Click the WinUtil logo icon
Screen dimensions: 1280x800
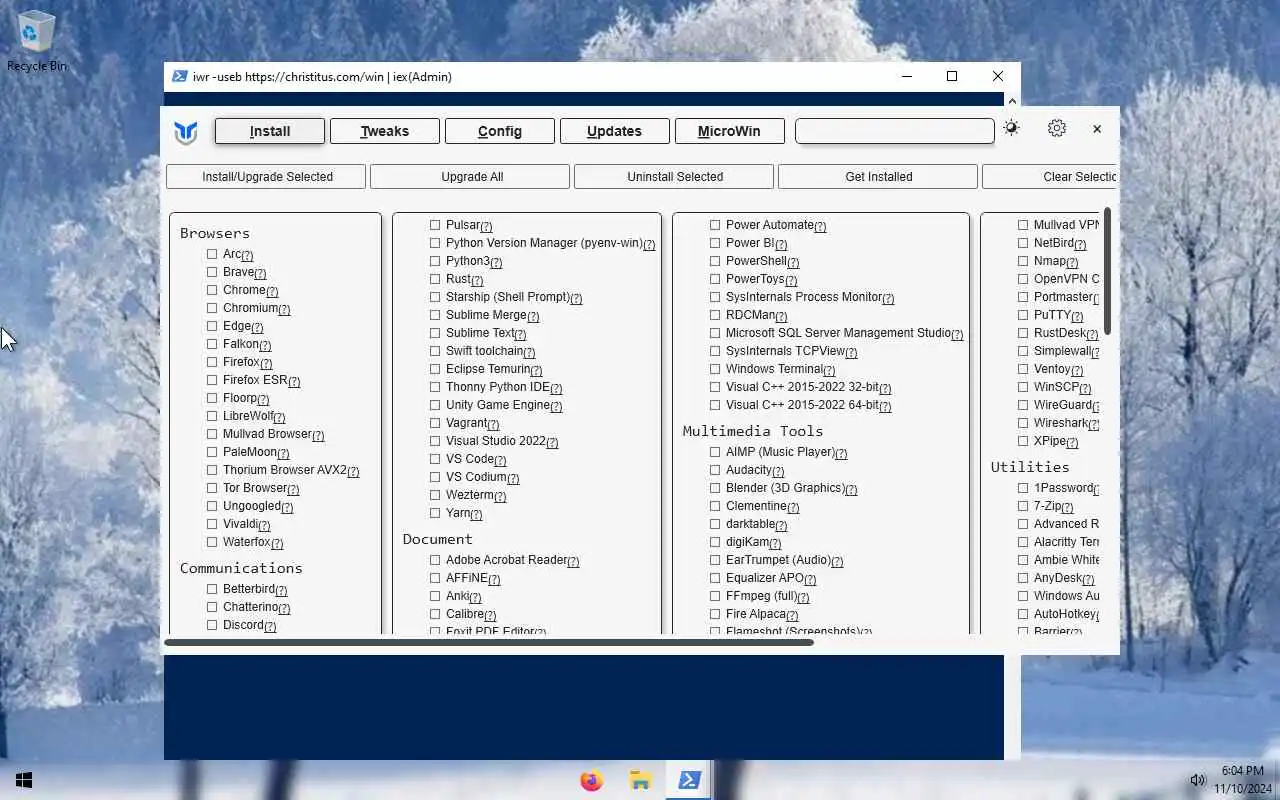click(186, 132)
